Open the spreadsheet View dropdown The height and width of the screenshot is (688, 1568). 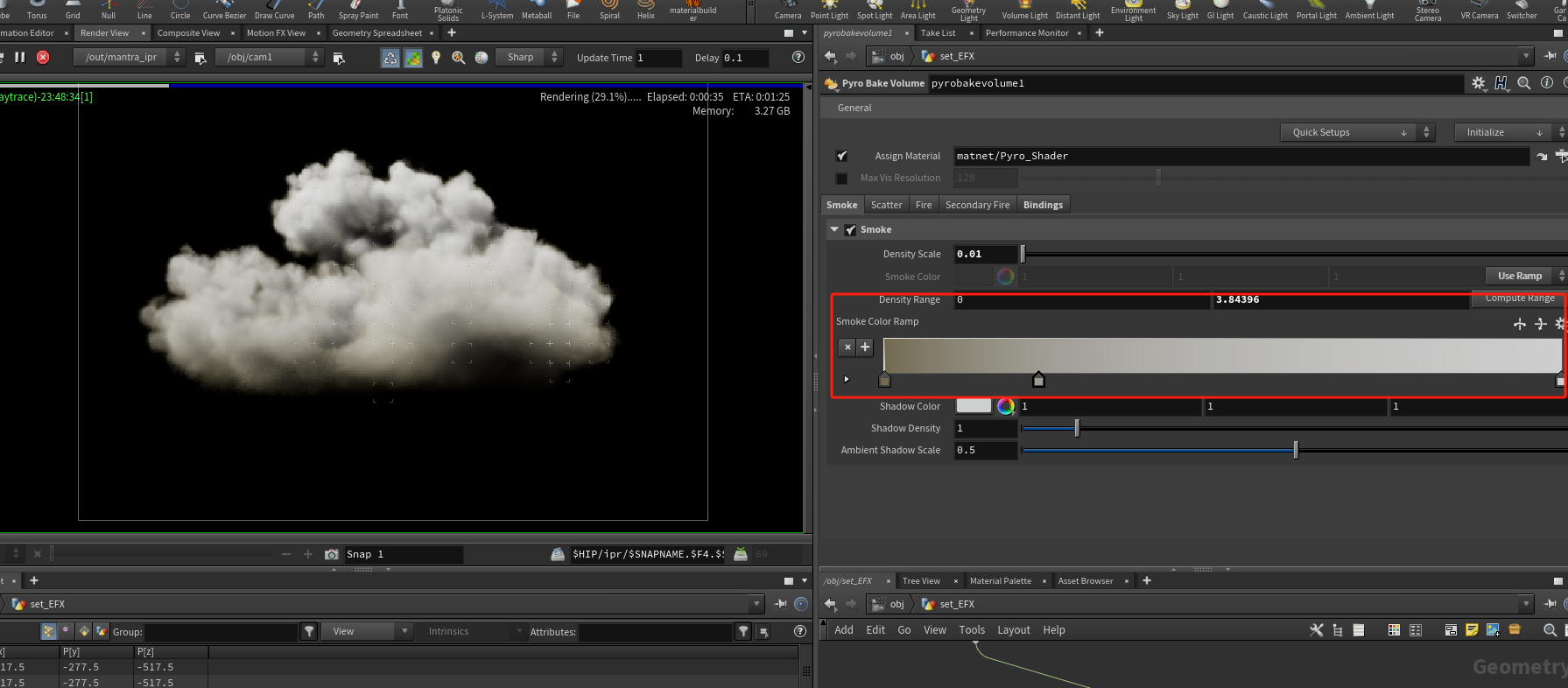tap(366, 632)
